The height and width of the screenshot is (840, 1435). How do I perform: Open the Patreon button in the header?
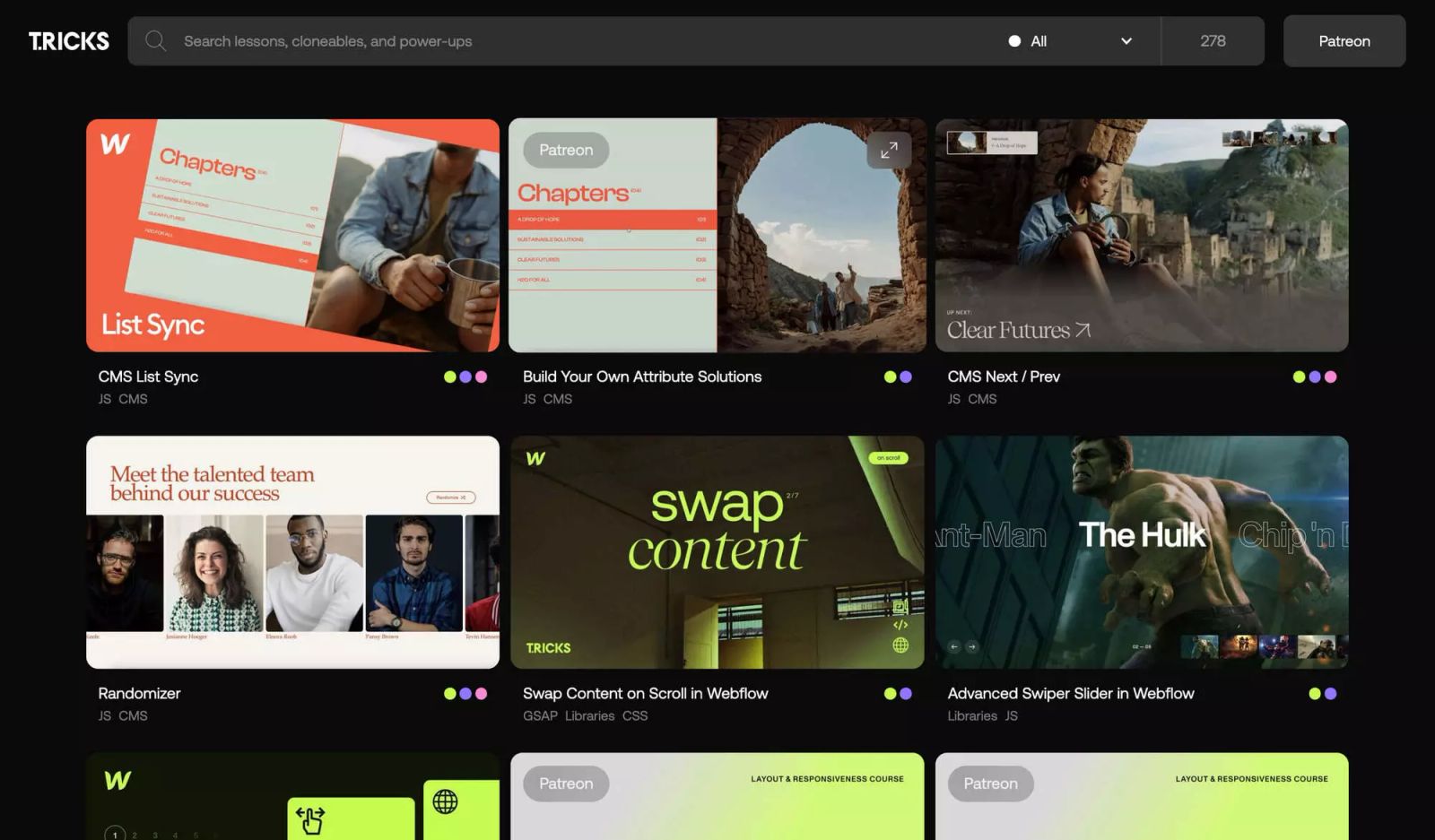pyautogui.click(x=1344, y=41)
